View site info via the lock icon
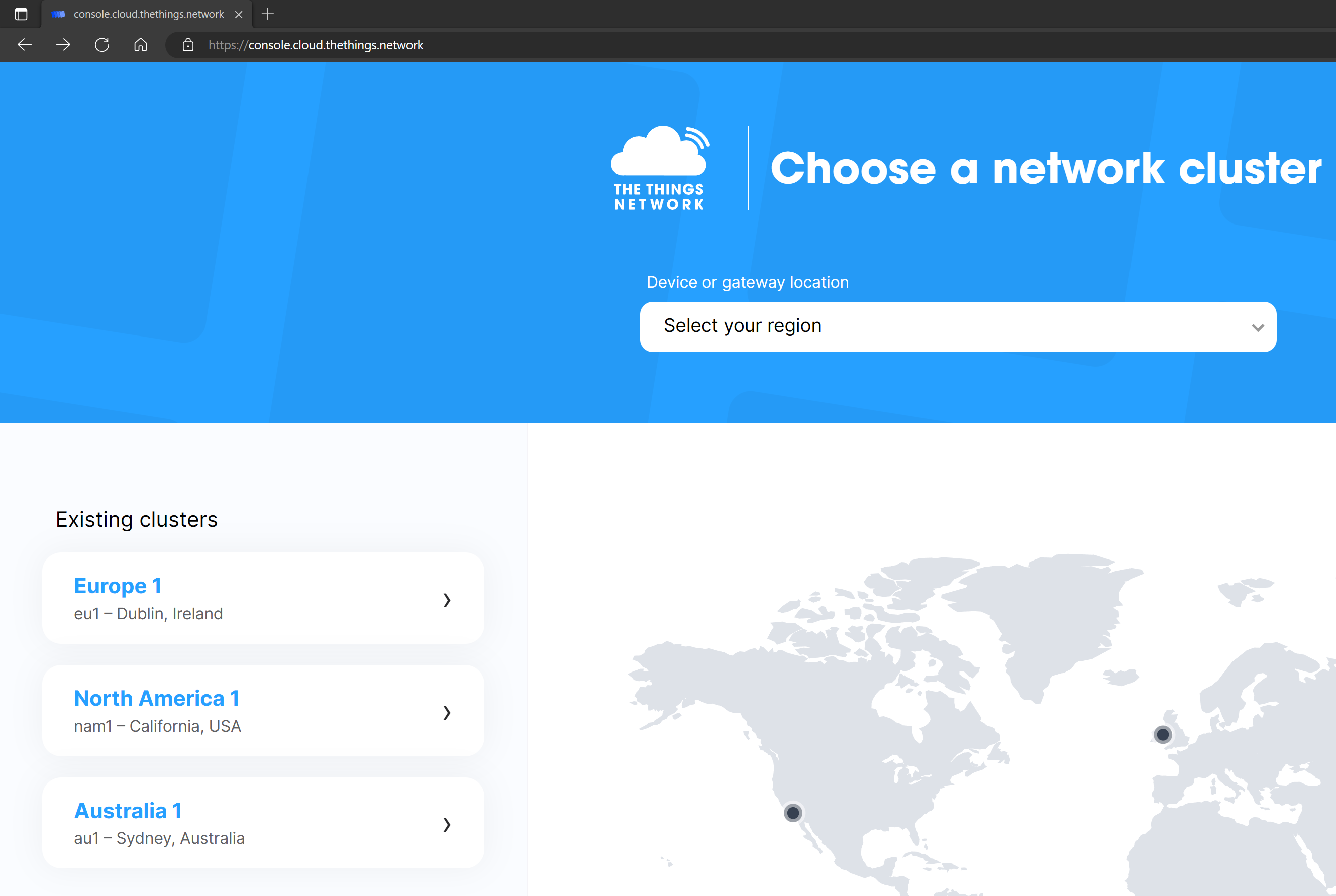The height and width of the screenshot is (896, 1336). (188, 45)
